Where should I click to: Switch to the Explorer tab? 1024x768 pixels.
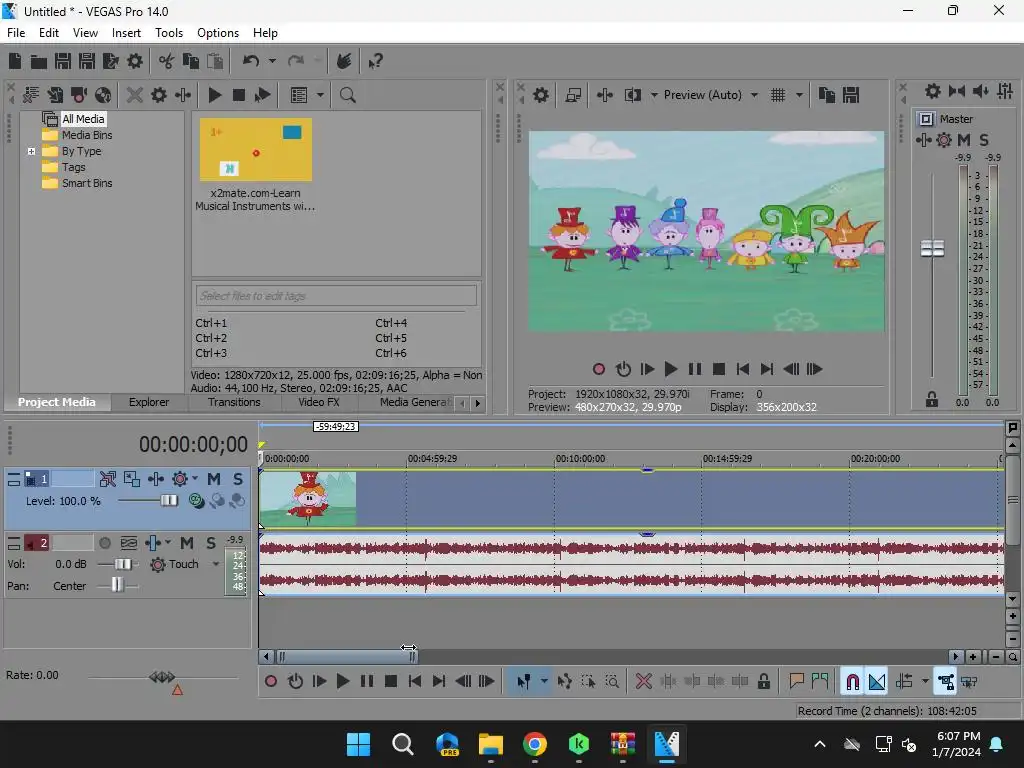[149, 402]
